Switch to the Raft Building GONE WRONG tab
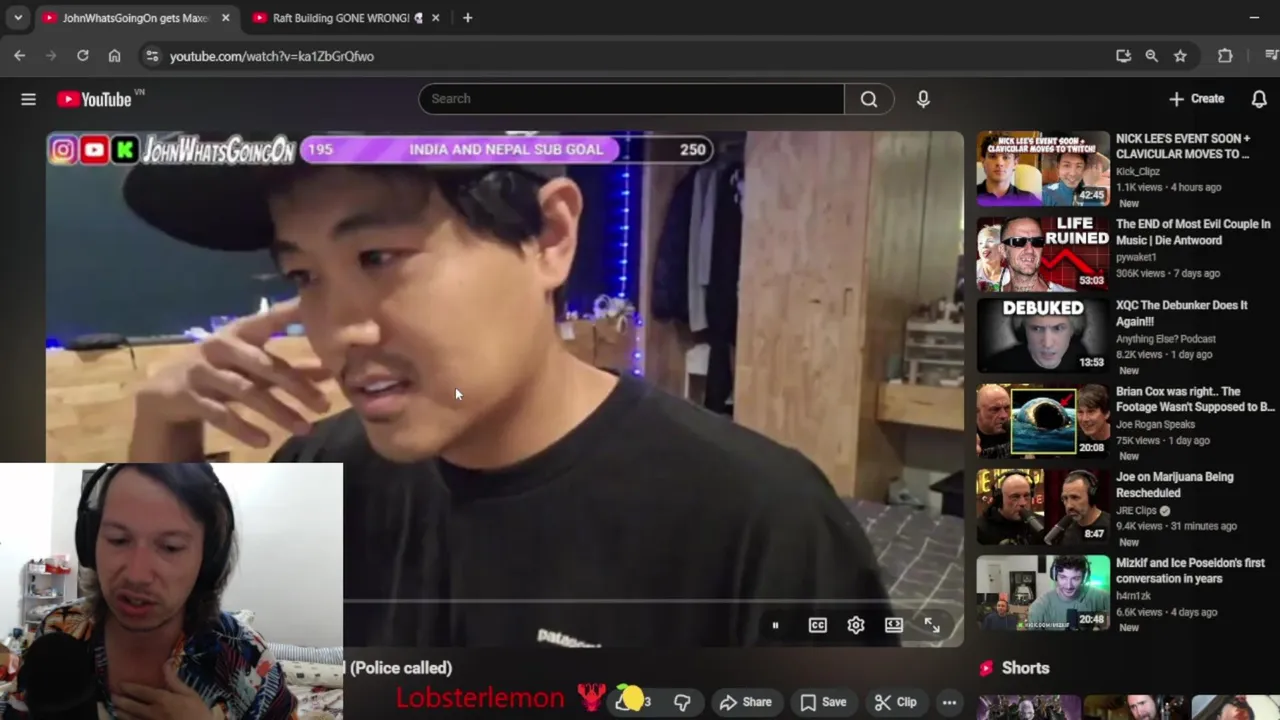This screenshot has width=1280, height=720. [x=346, y=18]
